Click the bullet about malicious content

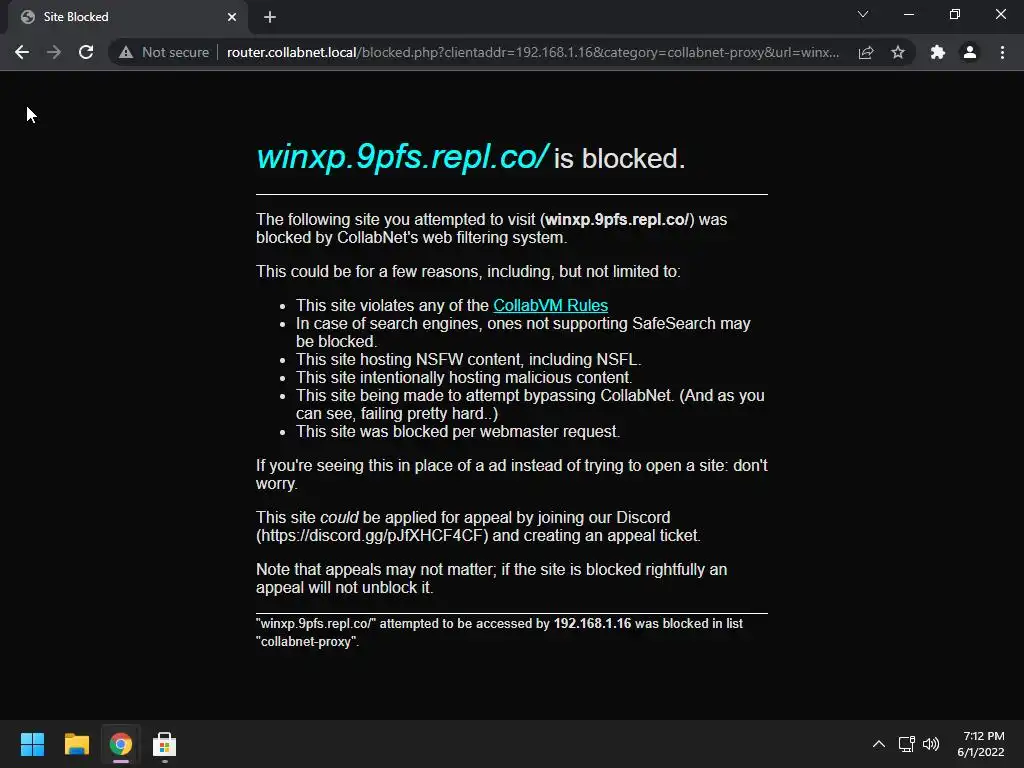tap(464, 377)
